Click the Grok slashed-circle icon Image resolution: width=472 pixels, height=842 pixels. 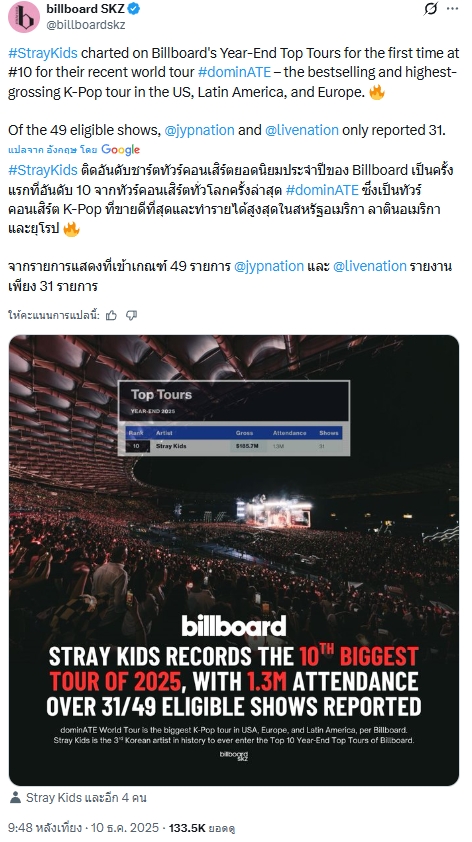coord(430,9)
